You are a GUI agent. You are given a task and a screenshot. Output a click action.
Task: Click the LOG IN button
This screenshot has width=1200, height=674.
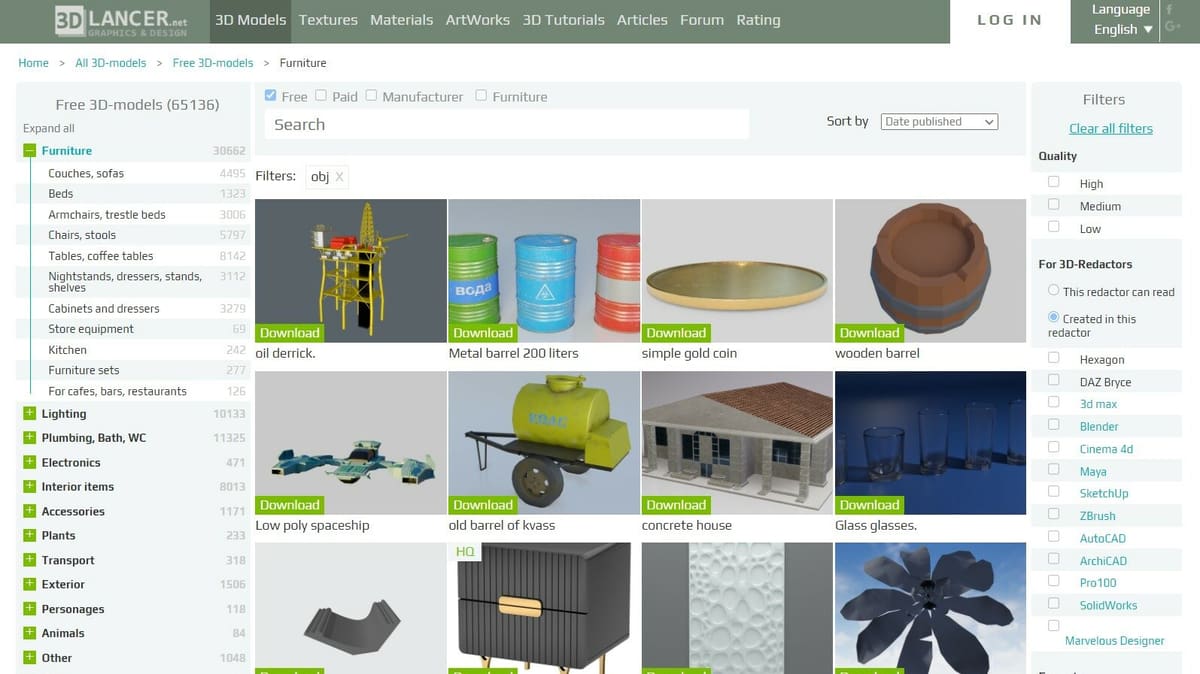tap(1009, 20)
